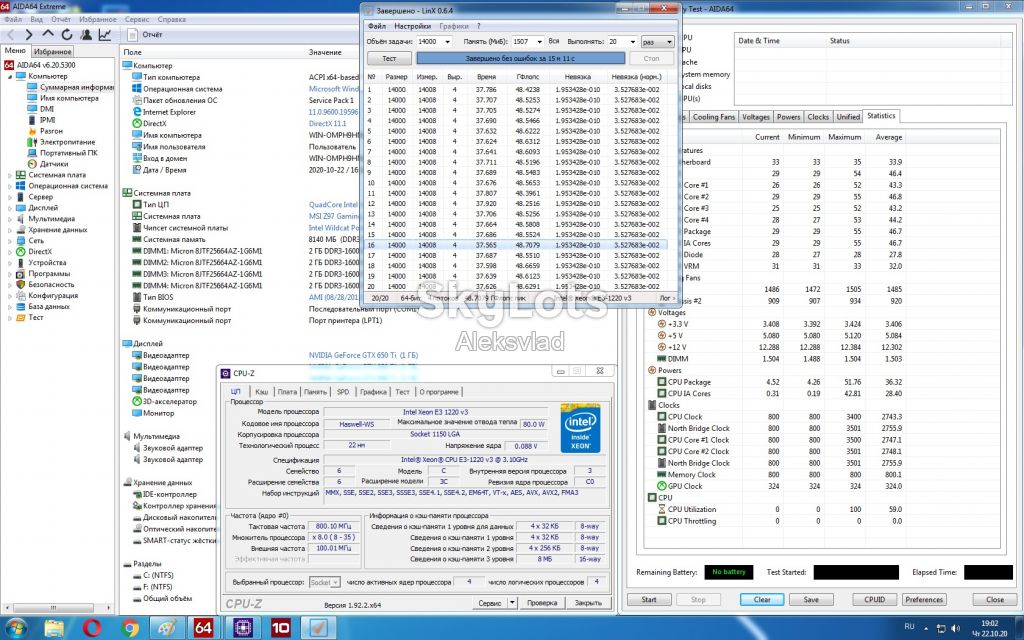Open the user icon in AIDA64 toolbar
Image resolution: width=1024 pixels, height=640 pixels.
[86, 35]
